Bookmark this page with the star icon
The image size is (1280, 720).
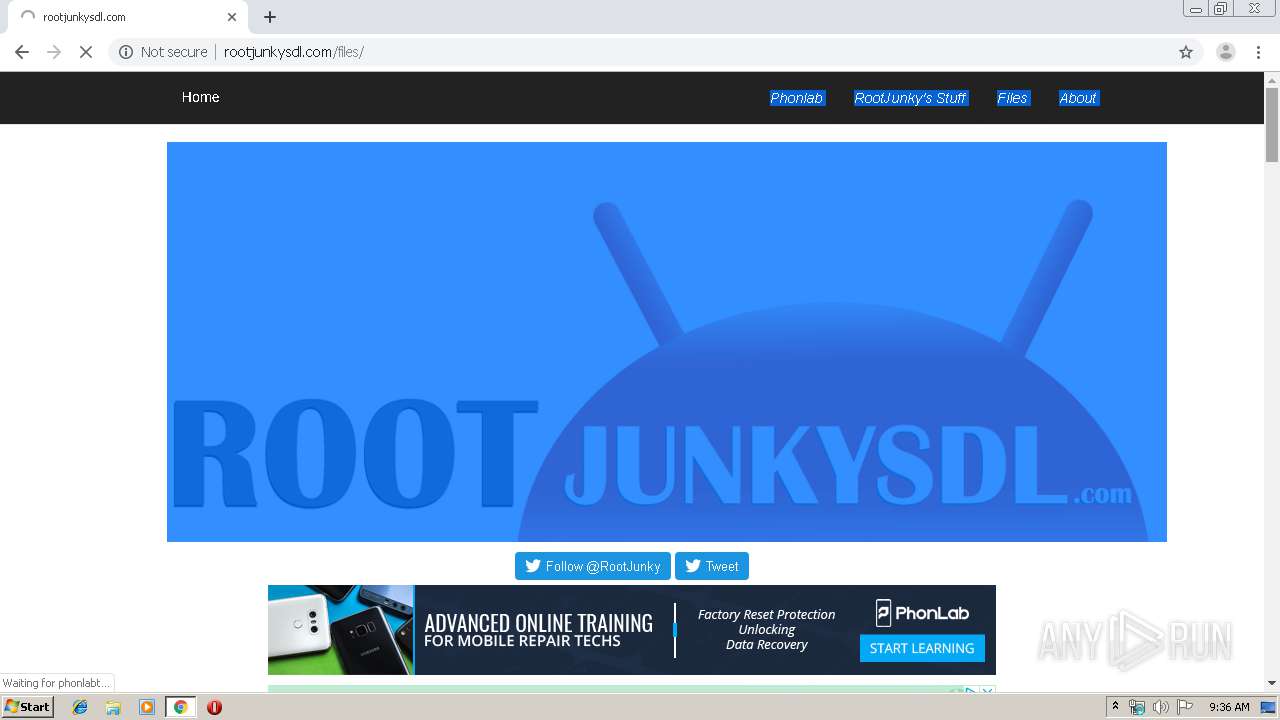pyautogui.click(x=1186, y=52)
